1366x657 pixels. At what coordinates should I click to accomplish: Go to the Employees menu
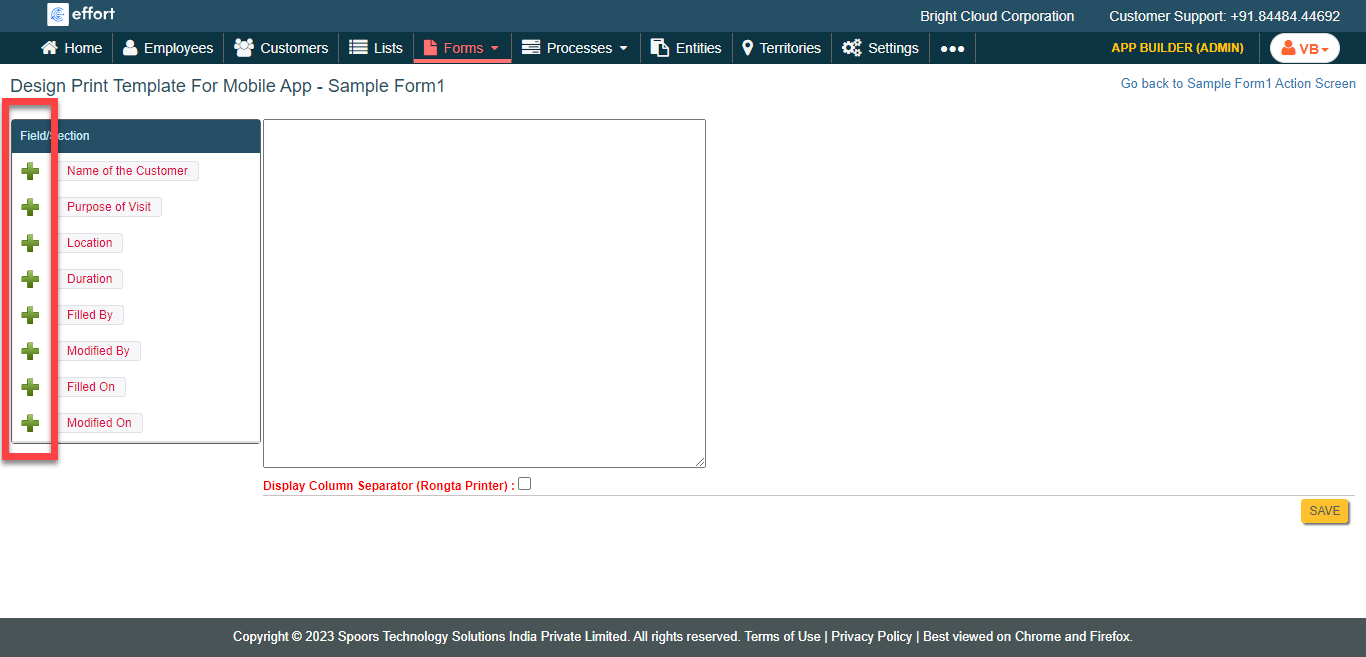(x=168, y=48)
